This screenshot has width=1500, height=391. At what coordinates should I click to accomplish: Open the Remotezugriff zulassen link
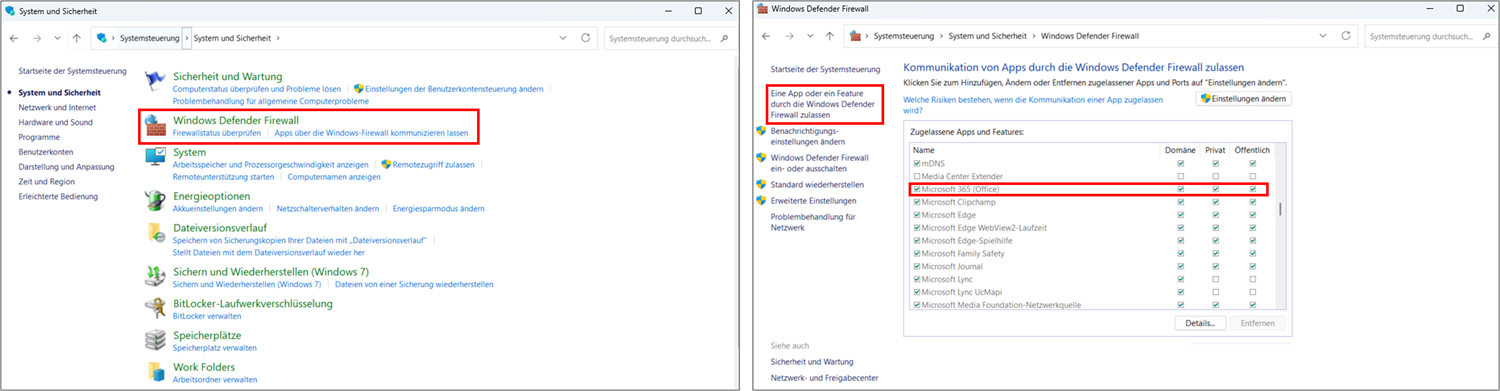[x=434, y=164]
